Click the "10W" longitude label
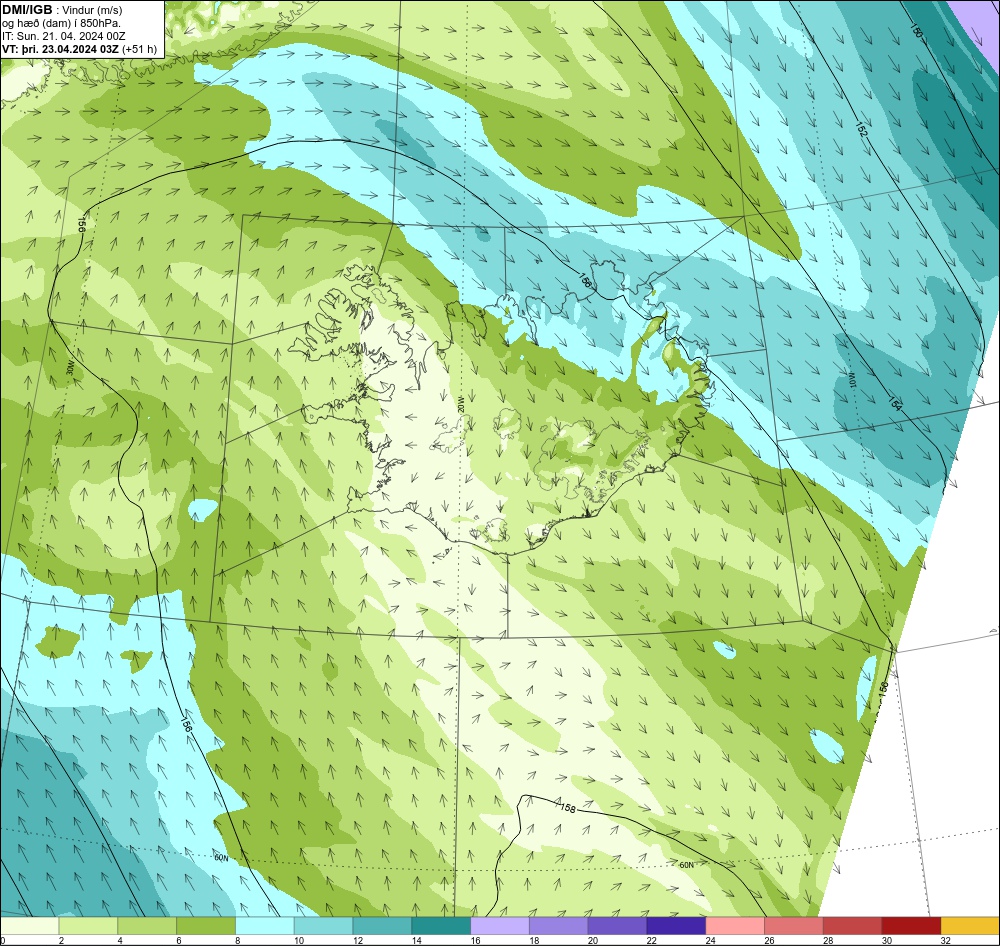1000x946 pixels. [x=851, y=380]
